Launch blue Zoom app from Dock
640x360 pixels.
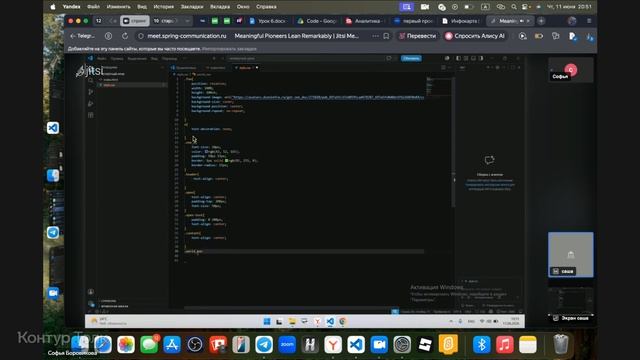point(287,345)
